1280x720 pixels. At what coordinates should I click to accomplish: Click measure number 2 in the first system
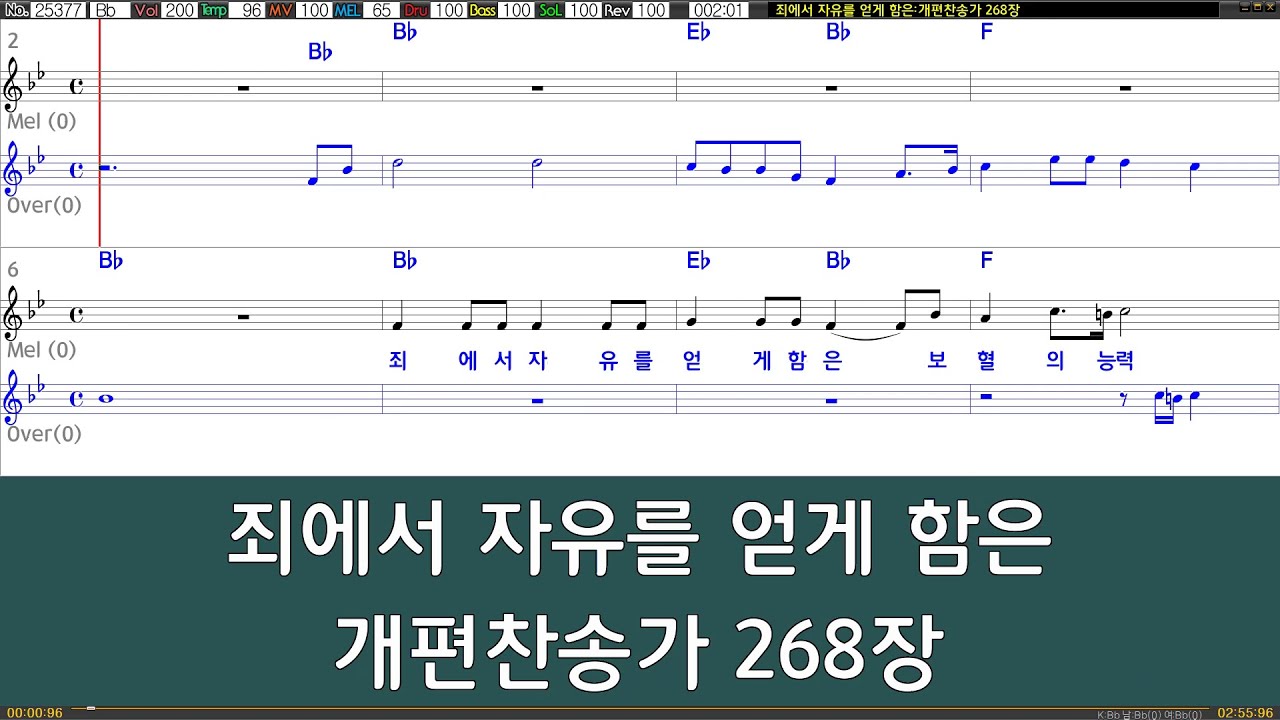(x=13, y=41)
